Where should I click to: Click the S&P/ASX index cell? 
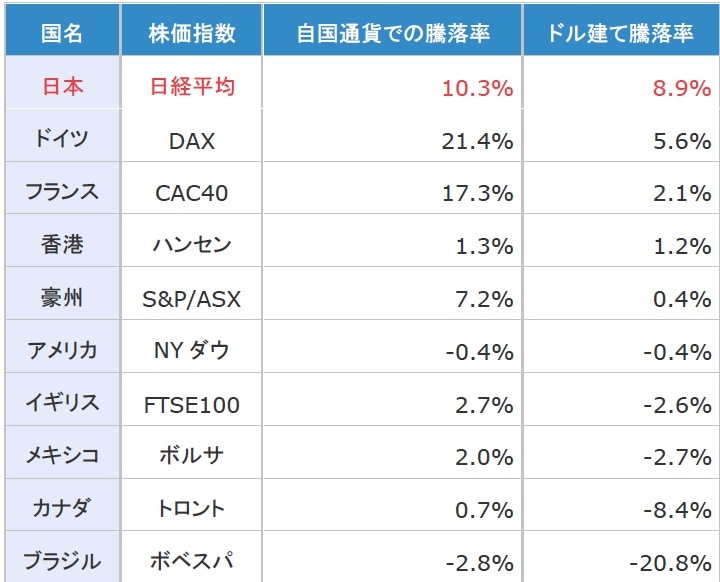(x=192, y=298)
